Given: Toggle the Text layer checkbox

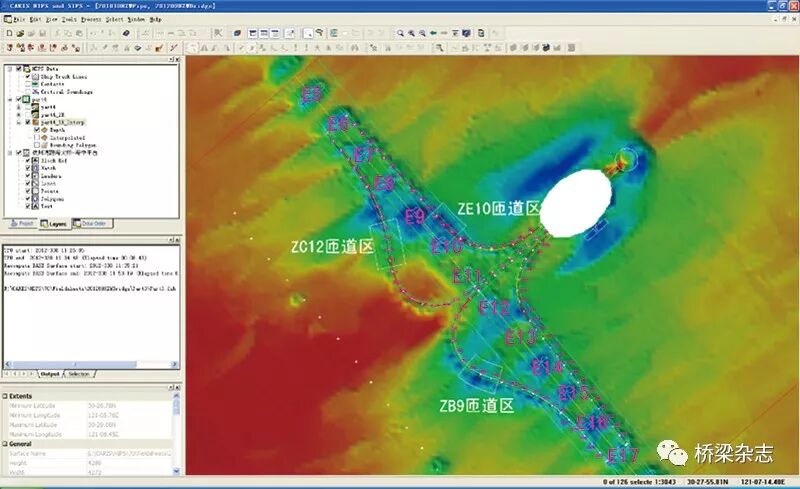Looking at the screenshot, I should pos(28,206).
